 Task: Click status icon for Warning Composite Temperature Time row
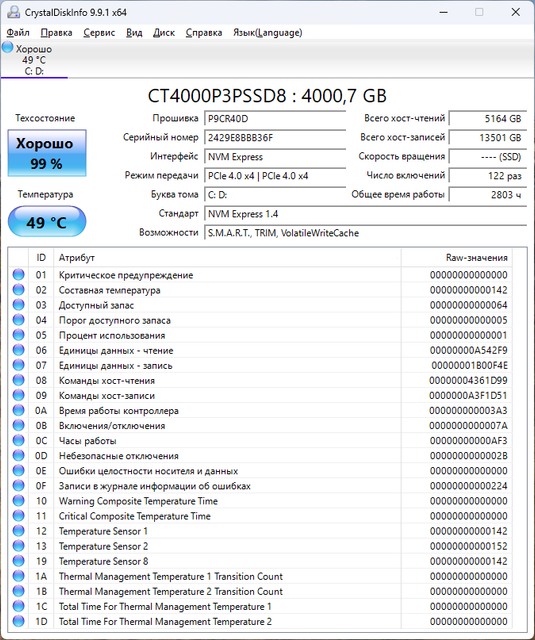[x=18, y=500]
